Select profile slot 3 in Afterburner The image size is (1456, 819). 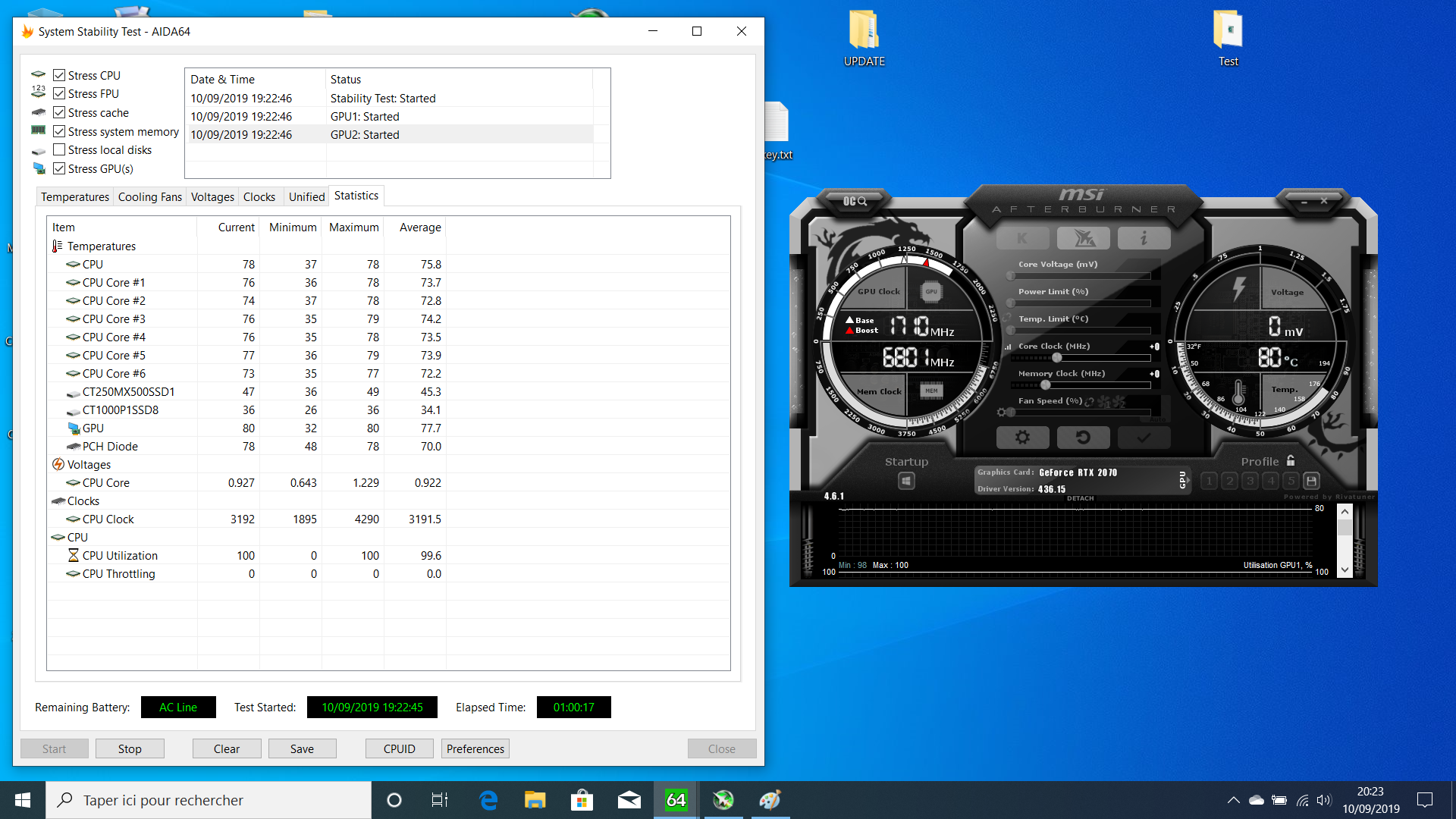coord(1250,481)
